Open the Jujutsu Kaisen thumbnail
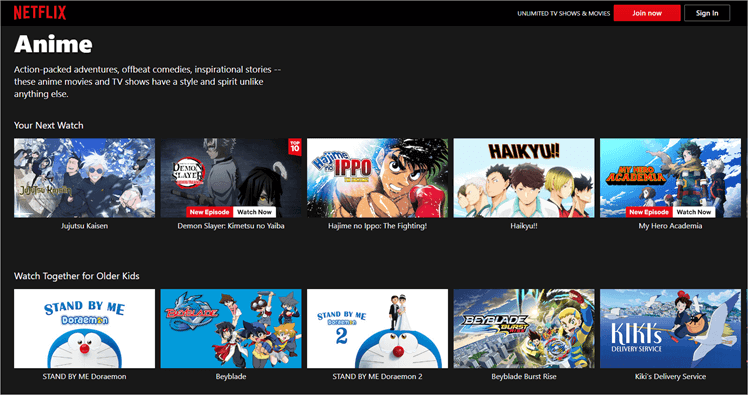Image resolution: width=748 pixels, height=395 pixels. 84,178
